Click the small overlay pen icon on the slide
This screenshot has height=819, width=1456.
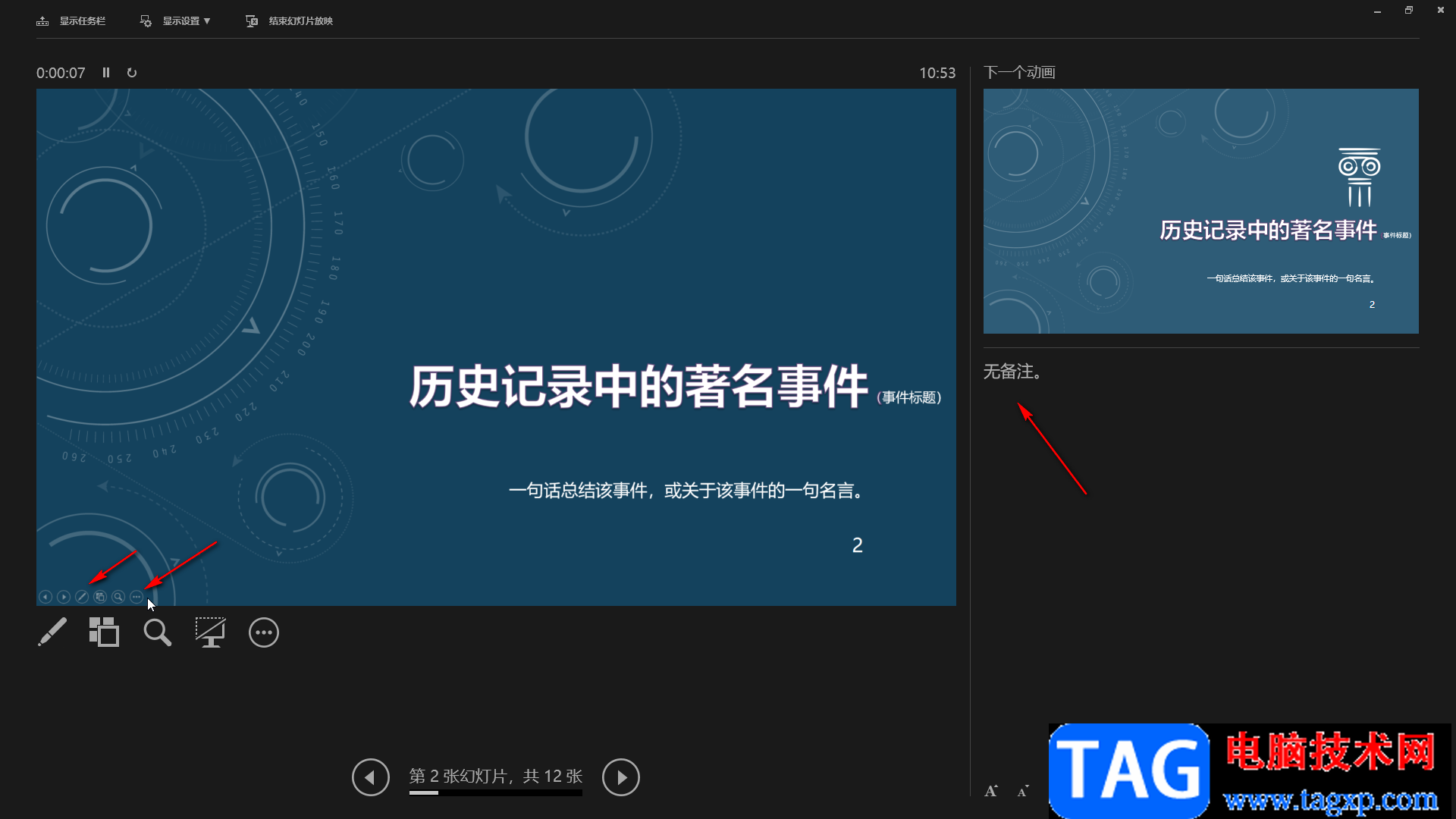82,597
